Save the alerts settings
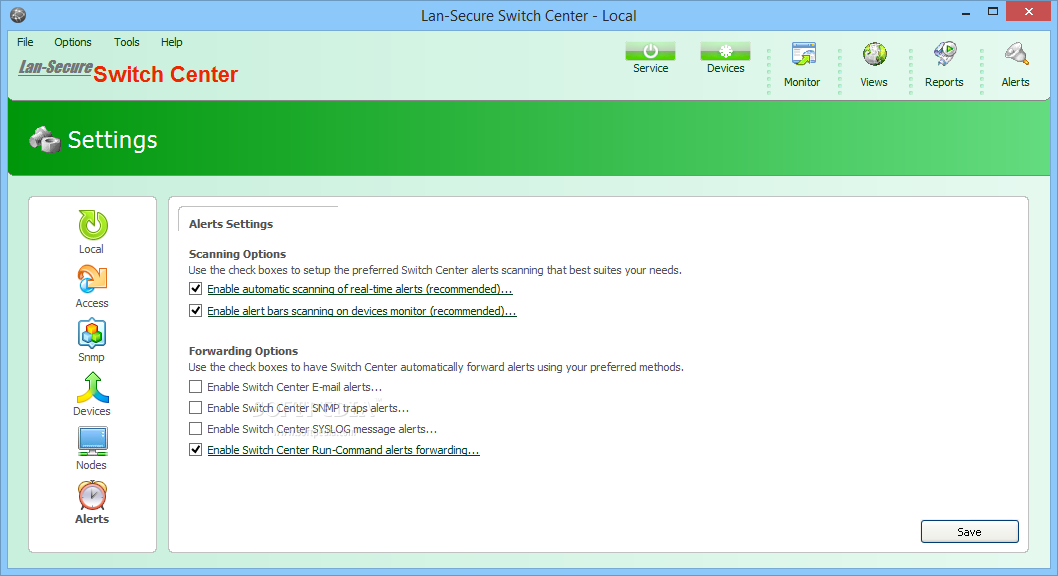 [x=970, y=531]
